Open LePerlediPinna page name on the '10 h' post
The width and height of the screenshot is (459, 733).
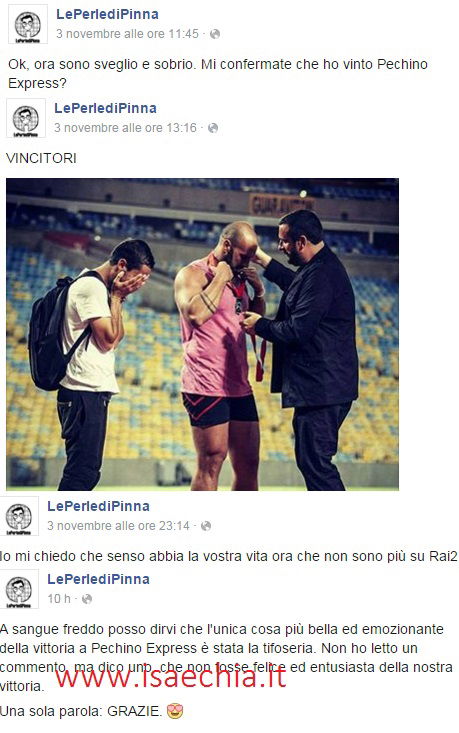click(x=98, y=579)
